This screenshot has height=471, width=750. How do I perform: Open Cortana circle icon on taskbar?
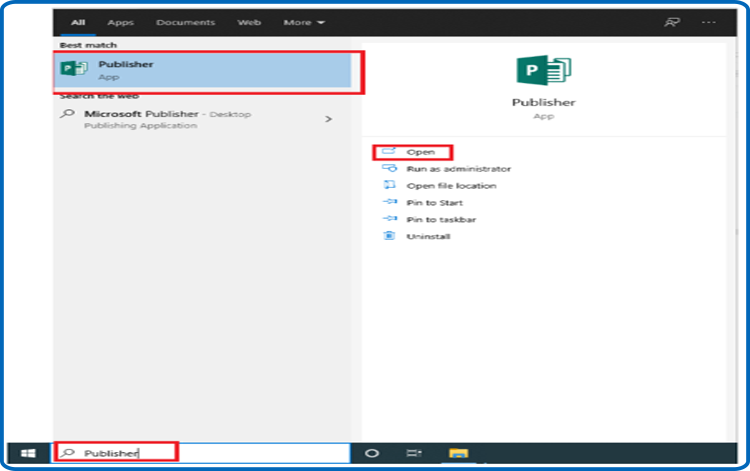[x=372, y=453]
